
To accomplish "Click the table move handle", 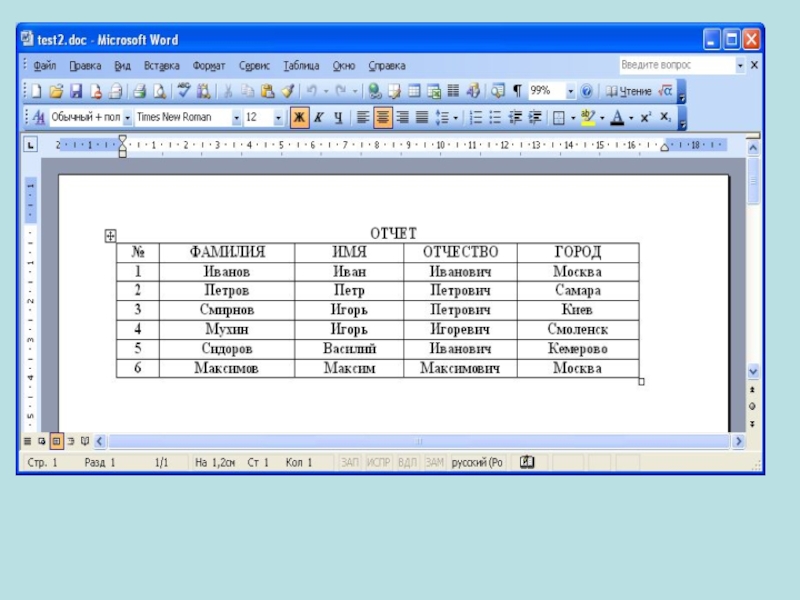I will tap(110, 236).
